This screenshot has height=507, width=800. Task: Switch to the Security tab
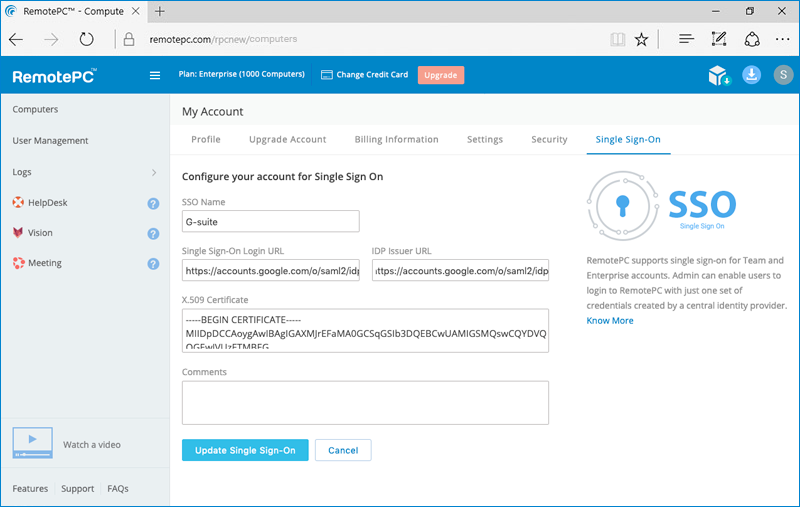click(x=549, y=140)
